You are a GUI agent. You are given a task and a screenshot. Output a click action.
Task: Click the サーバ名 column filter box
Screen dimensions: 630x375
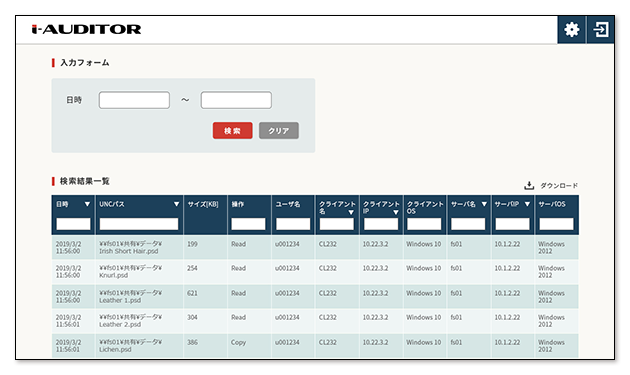[468, 224]
